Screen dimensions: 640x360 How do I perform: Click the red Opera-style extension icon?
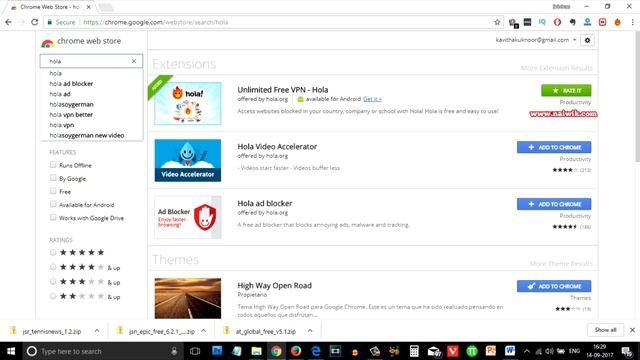coord(557,22)
